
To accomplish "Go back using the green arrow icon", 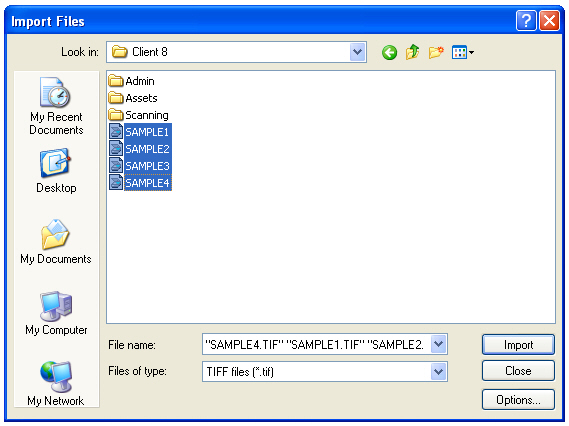I will pos(389,53).
